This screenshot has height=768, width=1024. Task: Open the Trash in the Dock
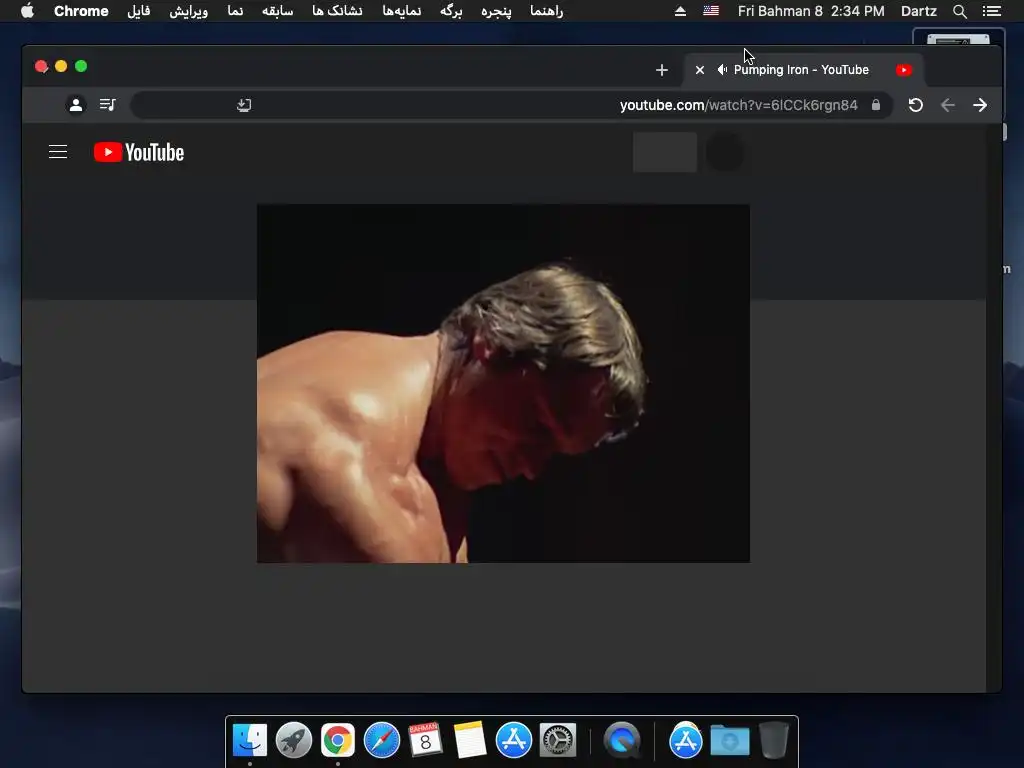pos(773,740)
